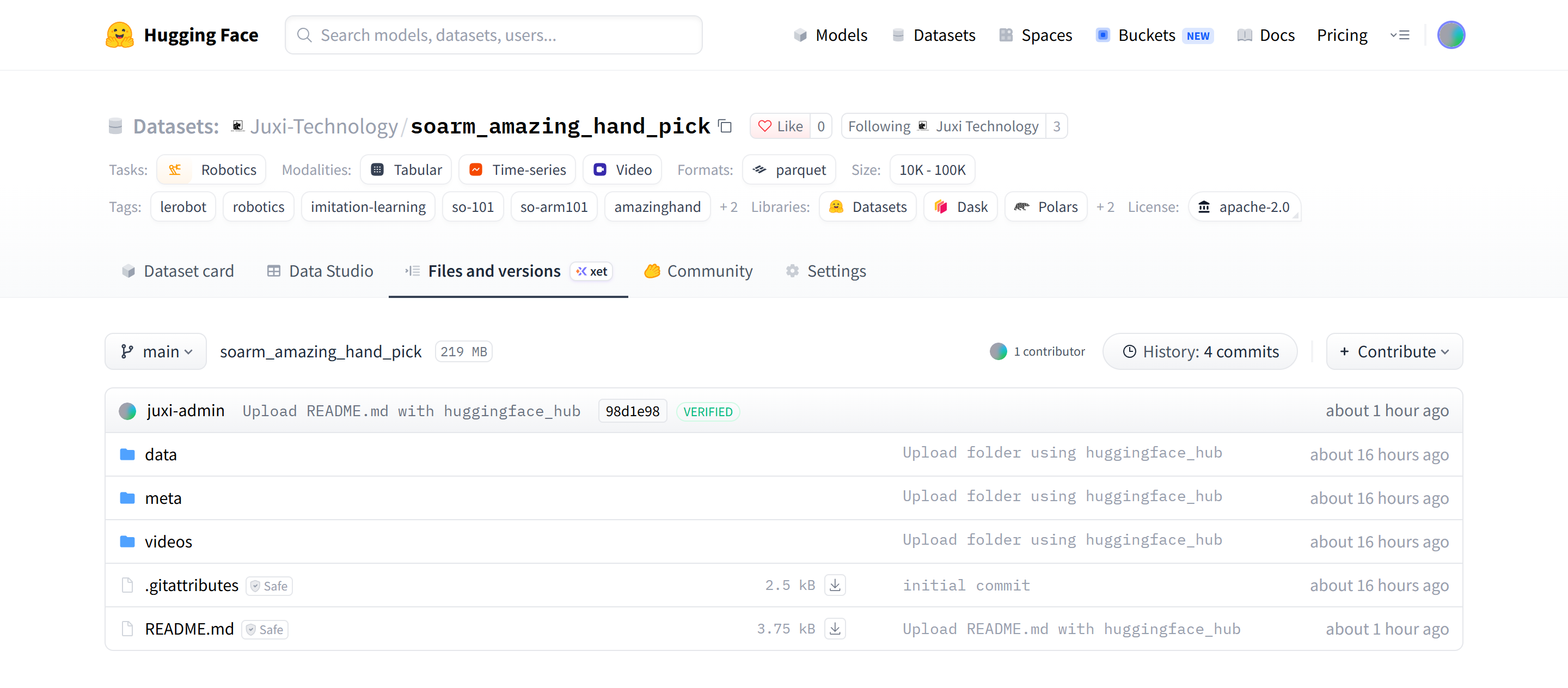
Task: Click the lerobot tag
Action: coord(183,206)
